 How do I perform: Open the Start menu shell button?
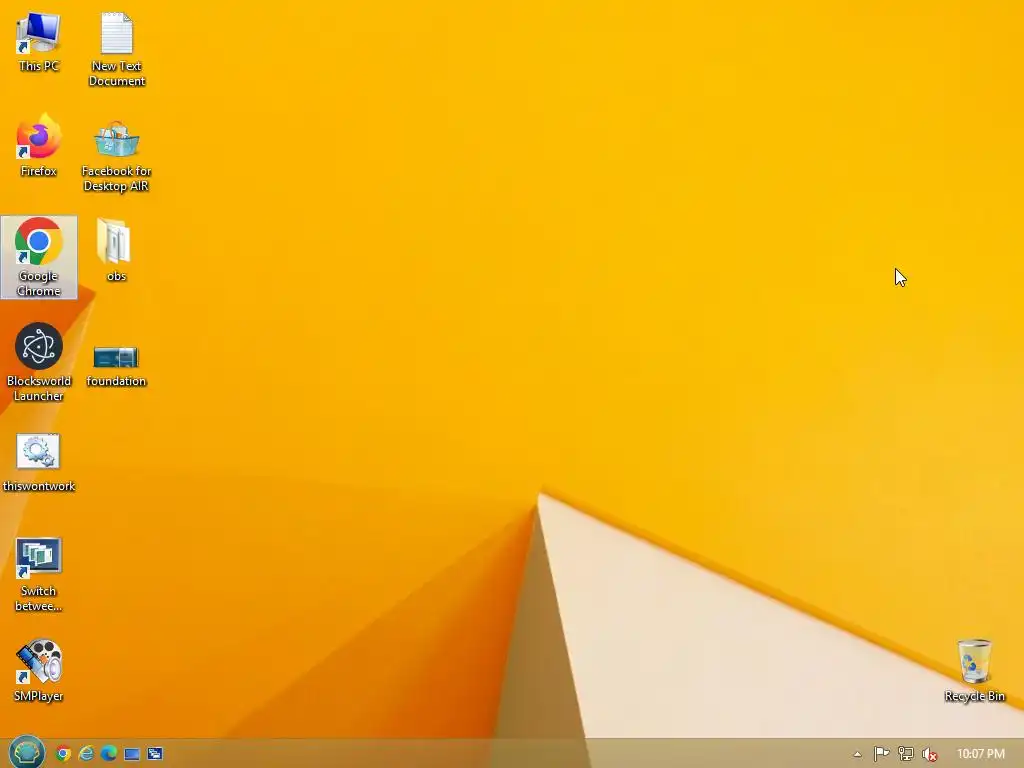pyautogui.click(x=26, y=752)
